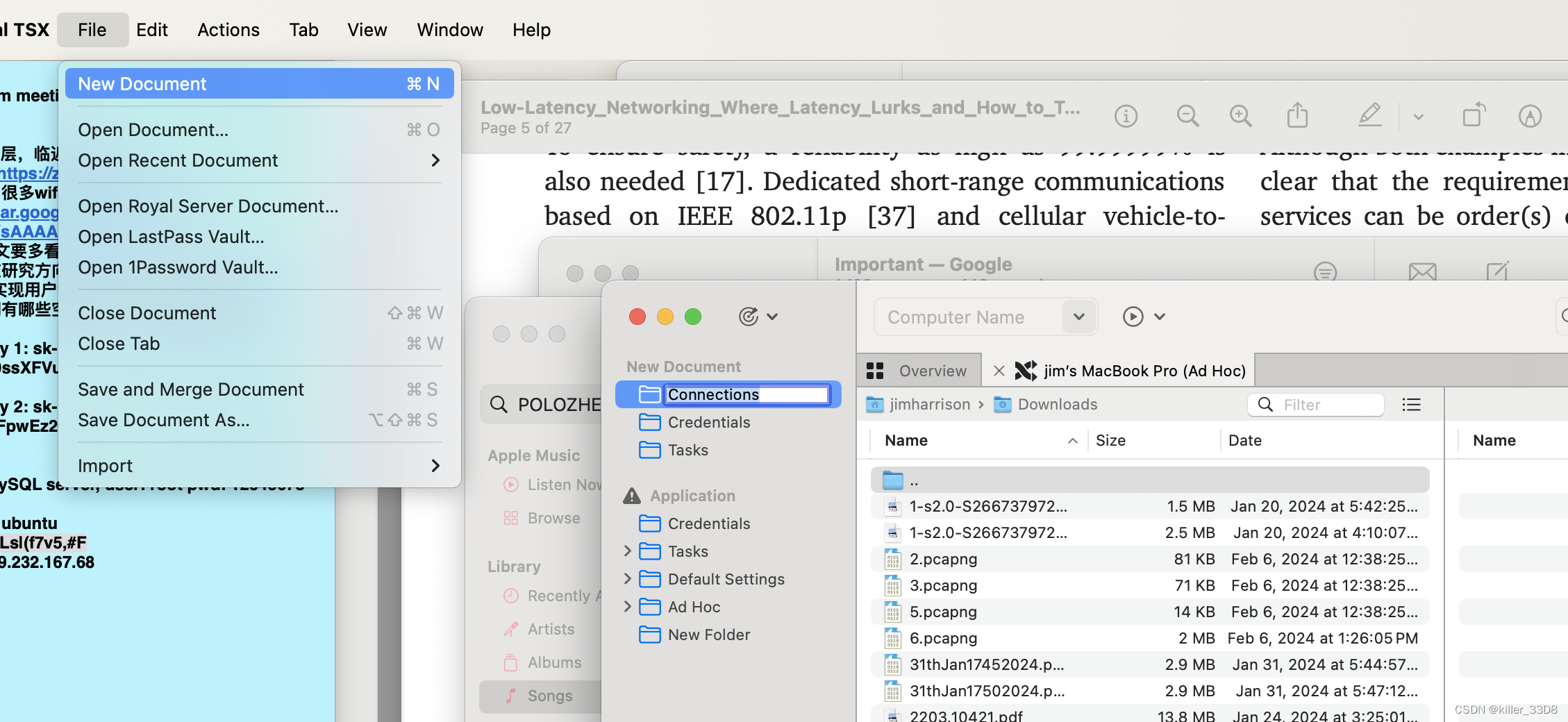This screenshot has width=1568, height=722.
Task: Click the Connections folder name field
Action: [x=747, y=394]
